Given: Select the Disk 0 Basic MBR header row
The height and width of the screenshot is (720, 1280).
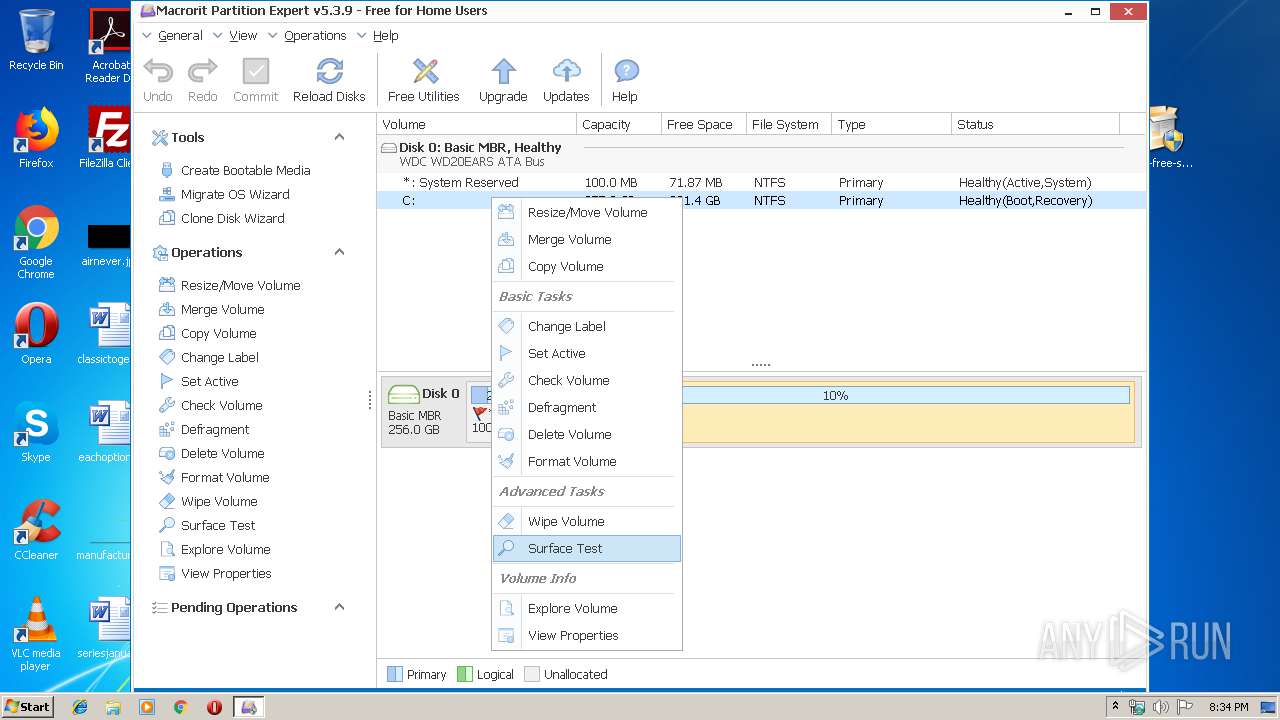Looking at the screenshot, I should 761,154.
